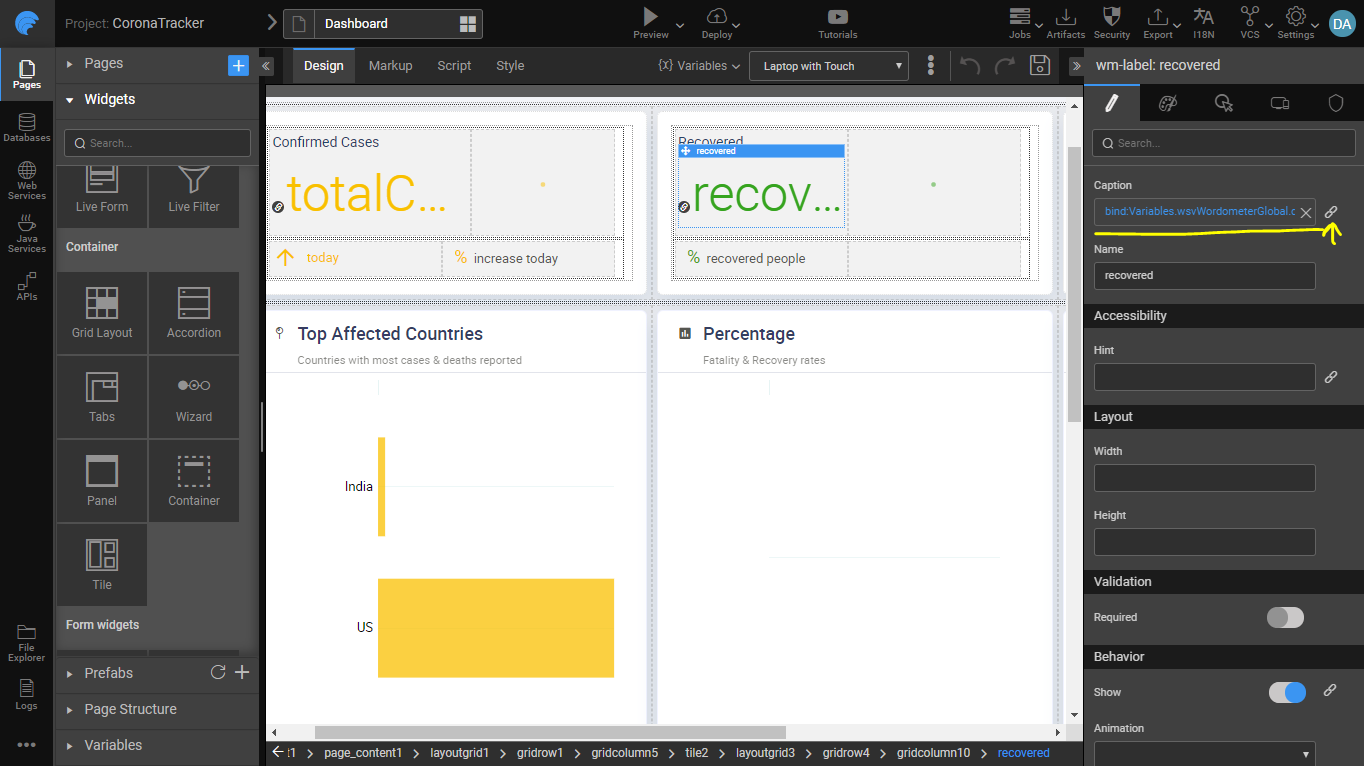
Task: Click the Width input field
Action: (1204, 478)
